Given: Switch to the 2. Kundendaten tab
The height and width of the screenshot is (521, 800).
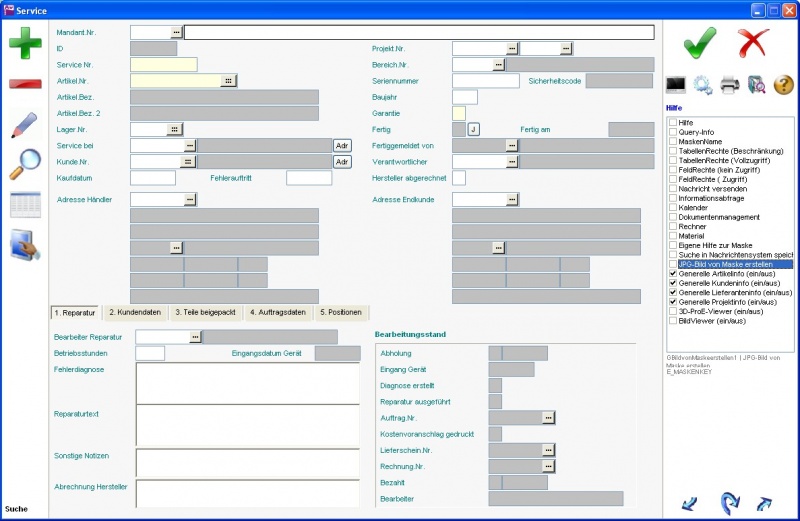Looking at the screenshot, I should point(135,313).
